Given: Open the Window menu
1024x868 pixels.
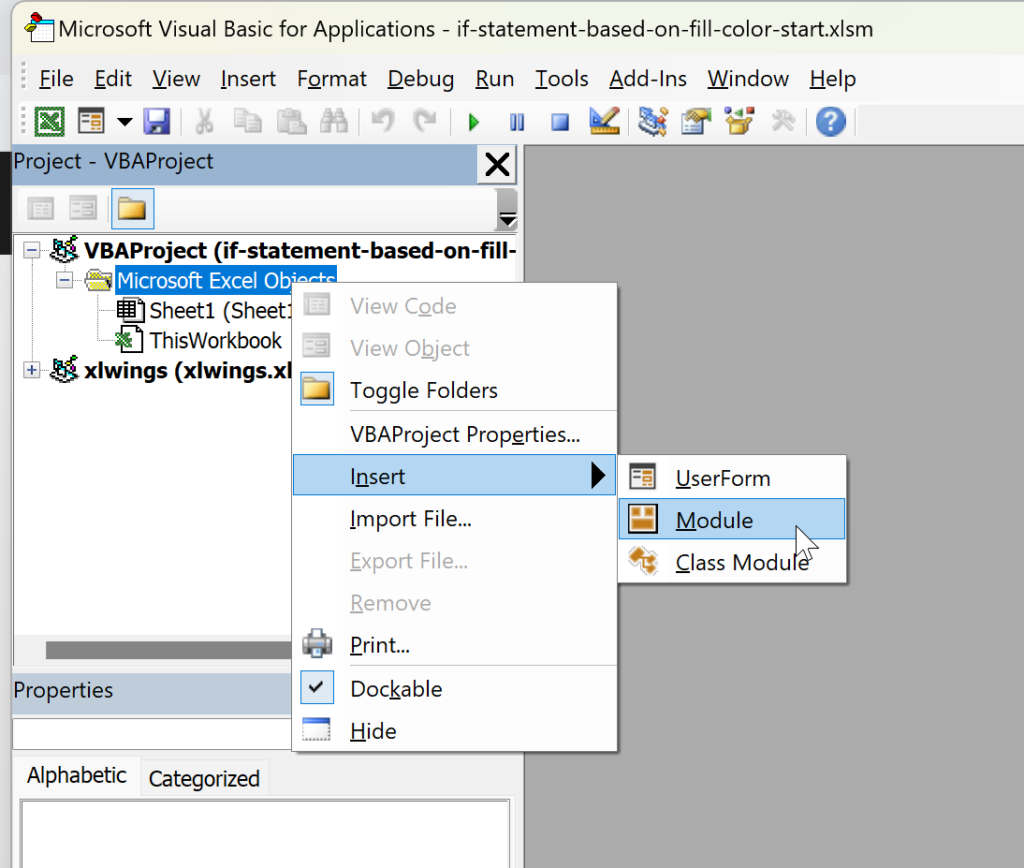Looking at the screenshot, I should click(x=748, y=79).
